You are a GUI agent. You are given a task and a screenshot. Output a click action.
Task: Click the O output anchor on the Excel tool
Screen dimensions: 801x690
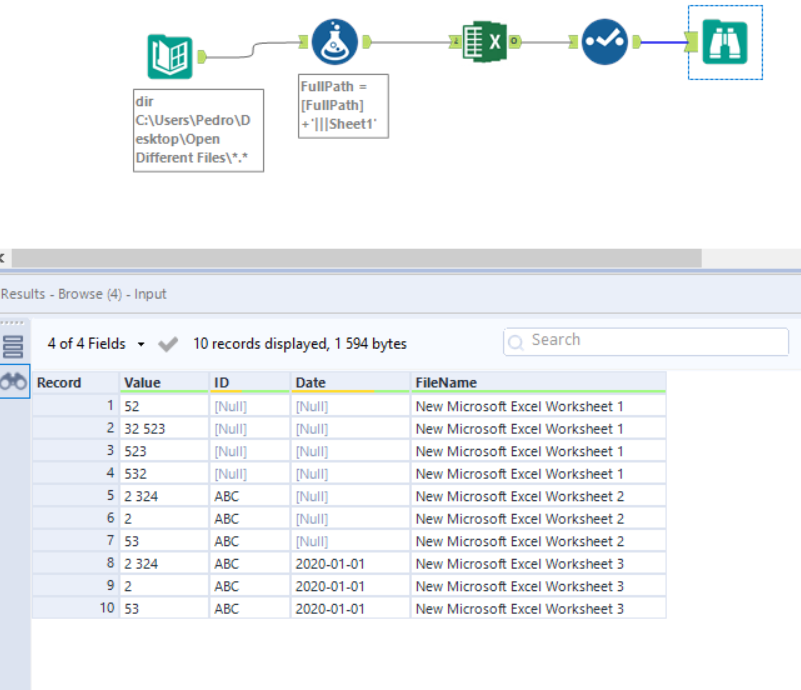[513, 41]
